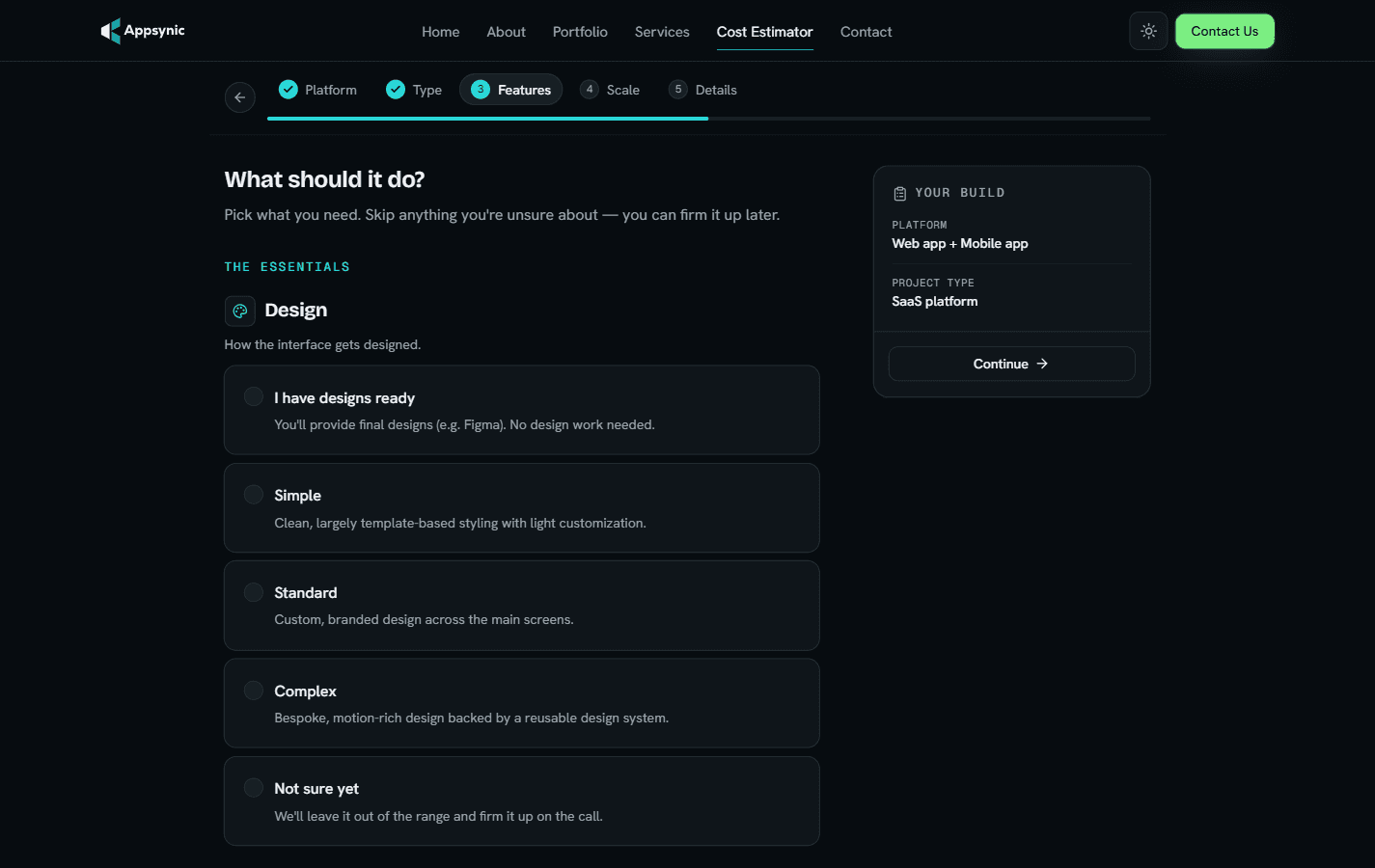The width and height of the screenshot is (1375, 868).
Task: Click 'You'll provide final designs' description
Action: click(x=464, y=424)
